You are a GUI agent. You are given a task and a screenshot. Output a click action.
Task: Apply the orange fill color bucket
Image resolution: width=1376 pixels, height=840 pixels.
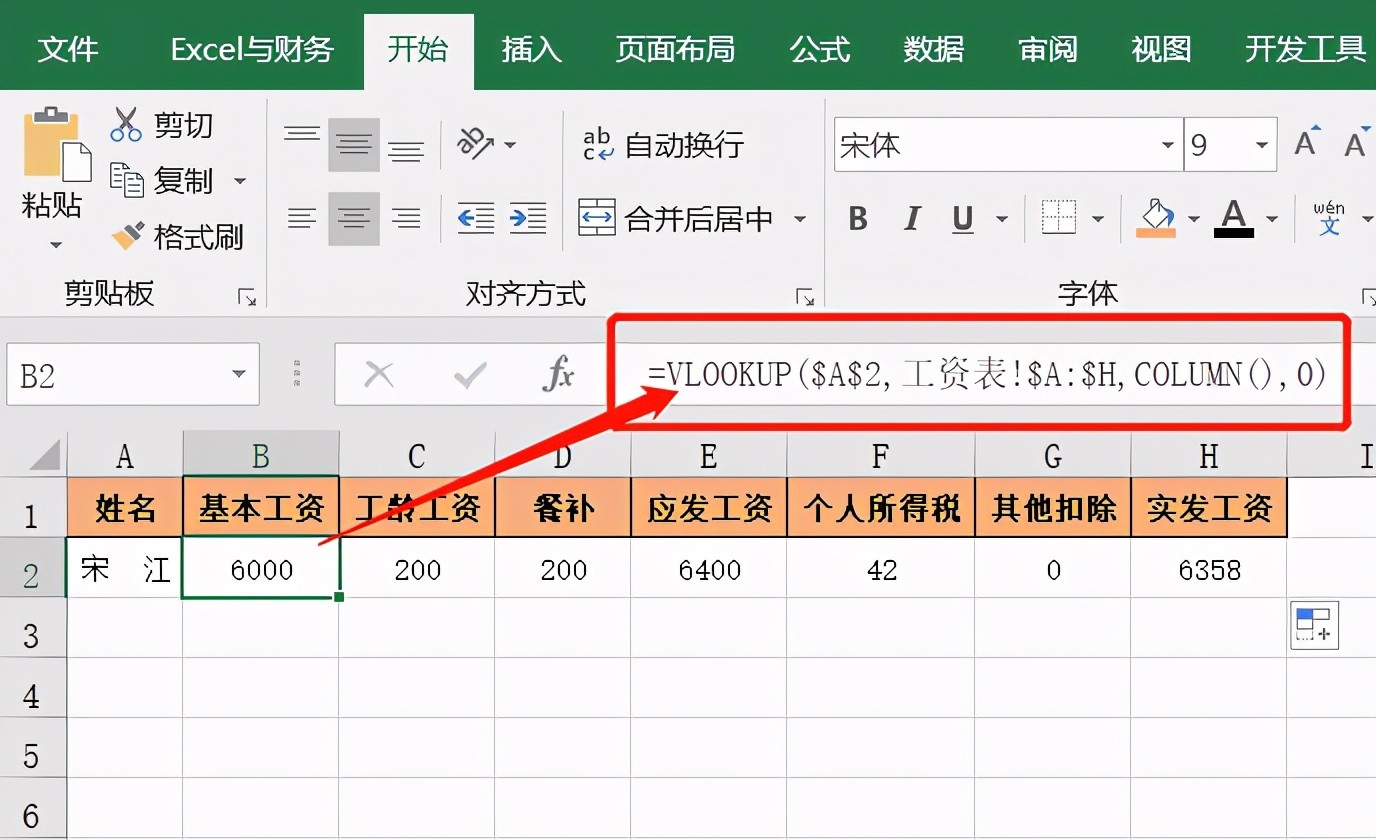[1156, 217]
